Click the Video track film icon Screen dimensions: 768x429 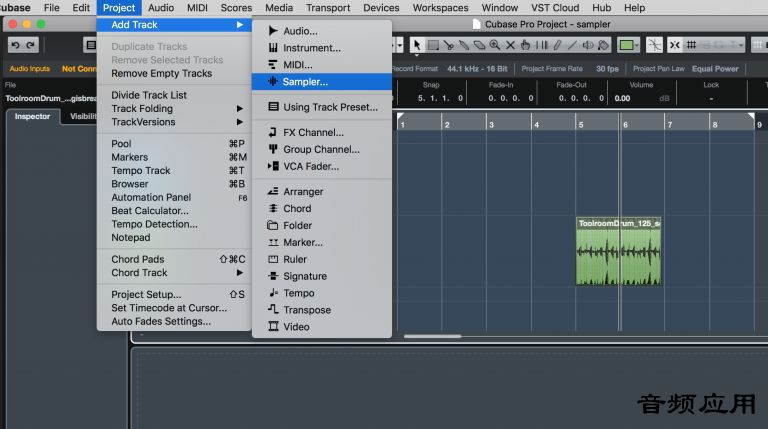[273, 327]
